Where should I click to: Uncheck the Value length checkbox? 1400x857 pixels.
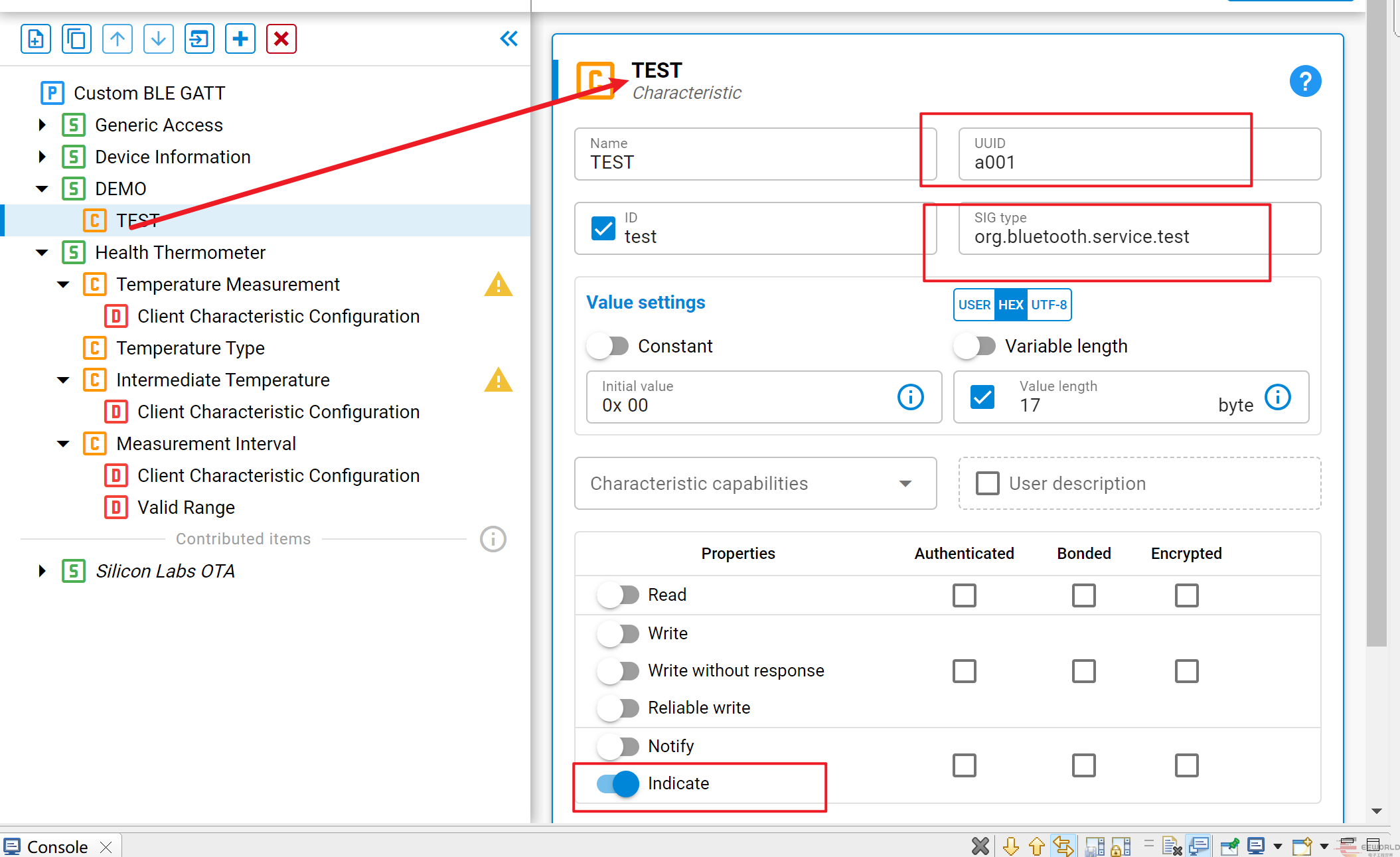(x=982, y=397)
